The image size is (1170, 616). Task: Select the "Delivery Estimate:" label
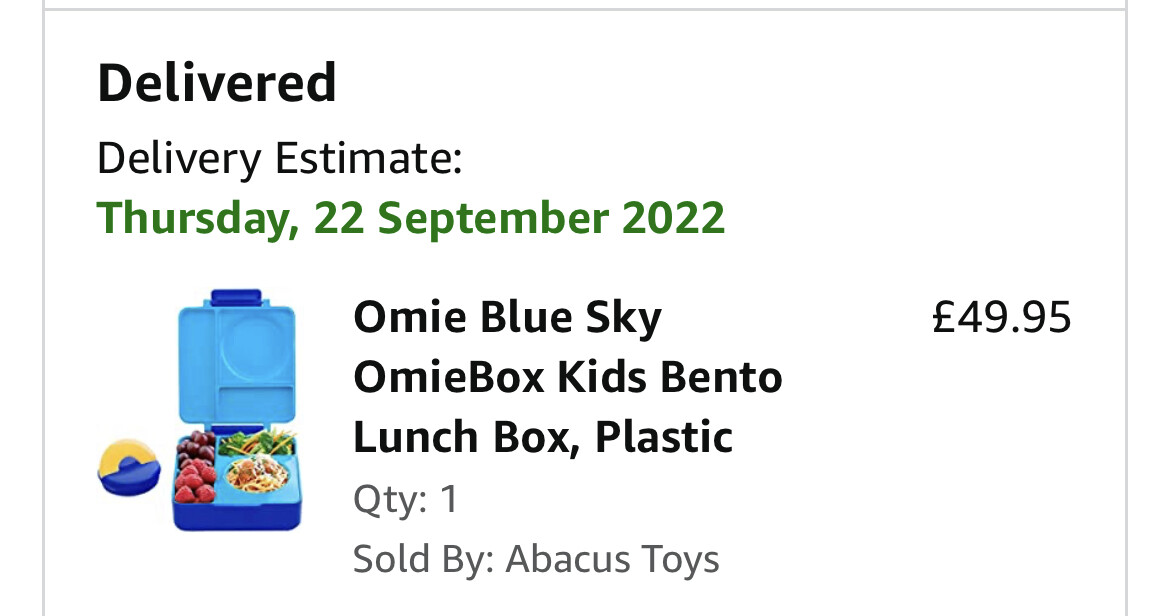pos(280,158)
